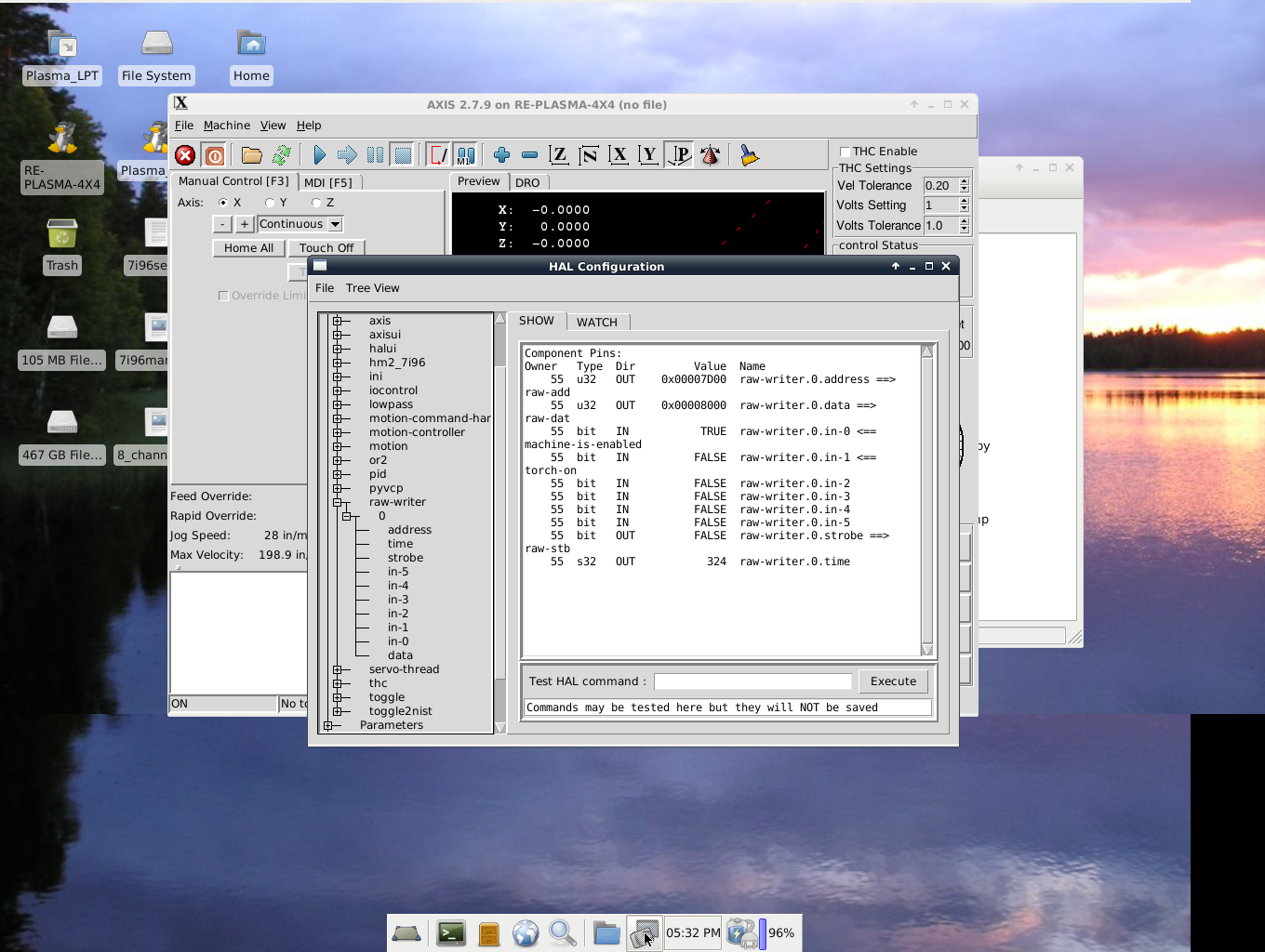The width and height of the screenshot is (1265, 952).
Task: Open the Tree View menu in HAL Configuration
Action: [x=372, y=288]
